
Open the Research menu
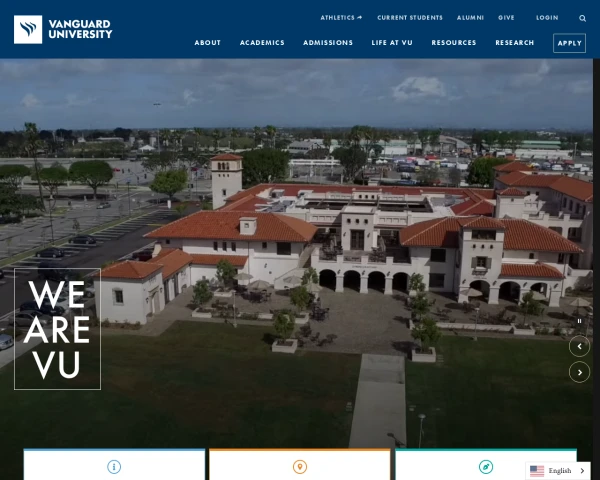(515, 43)
